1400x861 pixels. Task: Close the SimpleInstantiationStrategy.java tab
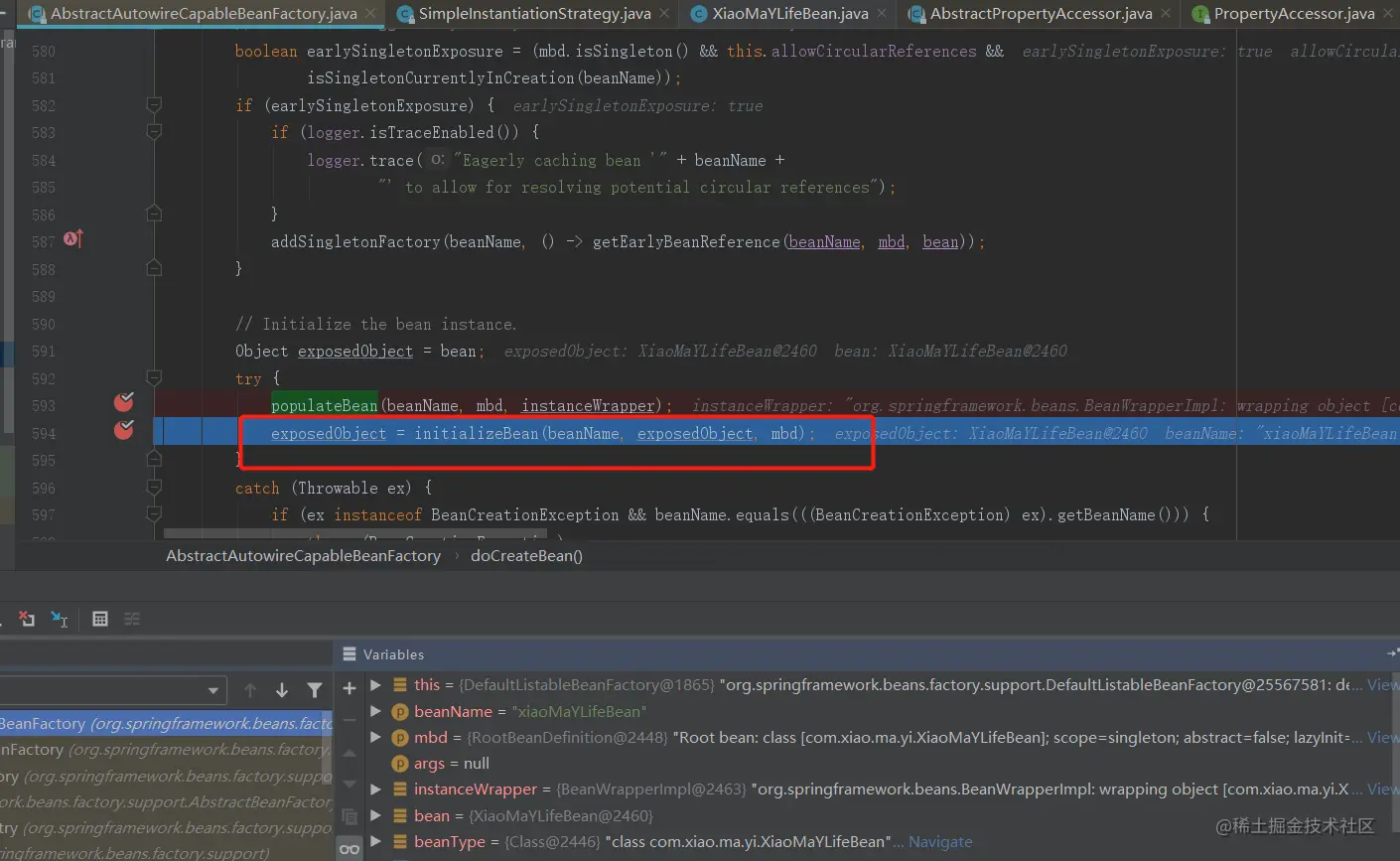pyautogui.click(x=665, y=14)
